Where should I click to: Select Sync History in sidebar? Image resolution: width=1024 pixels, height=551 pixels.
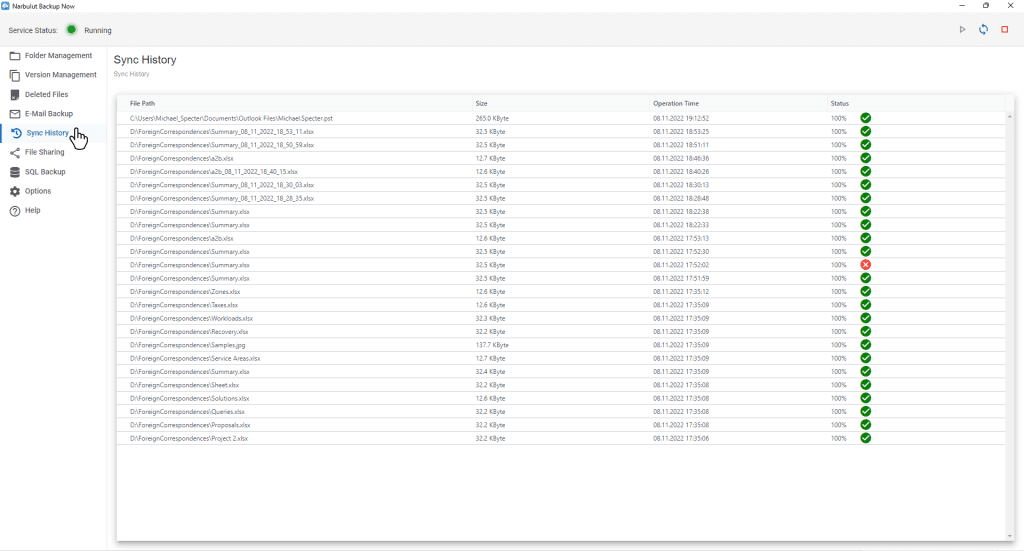click(x=47, y=133)
